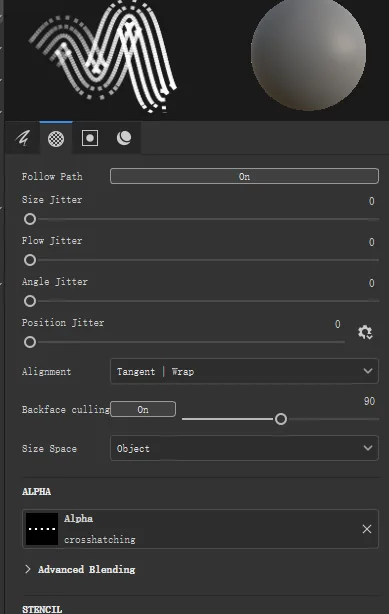Open Position Jitter gear settings

click(365, 332)
